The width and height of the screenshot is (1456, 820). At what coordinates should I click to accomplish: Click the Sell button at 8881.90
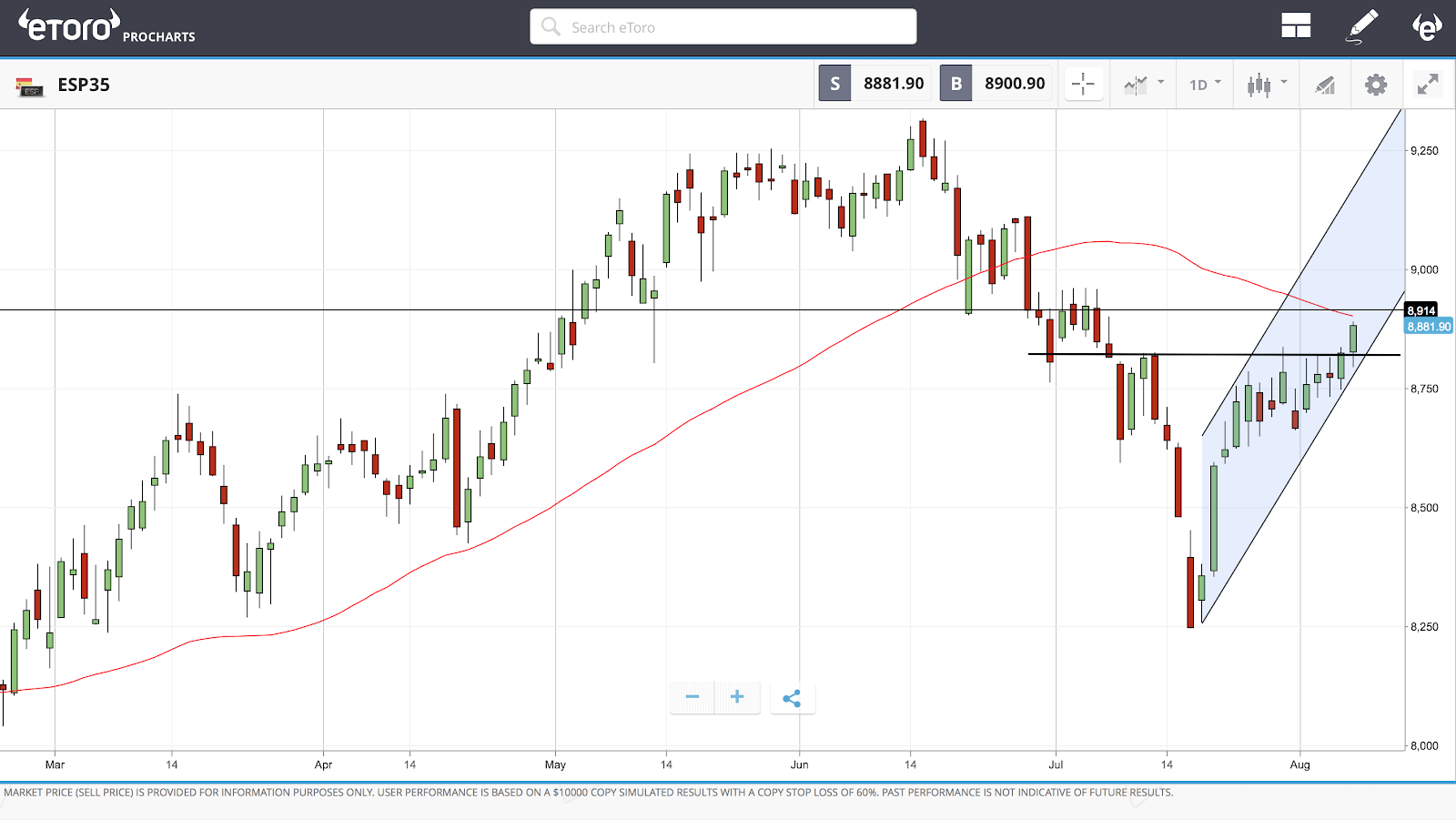tap(875, 83)
